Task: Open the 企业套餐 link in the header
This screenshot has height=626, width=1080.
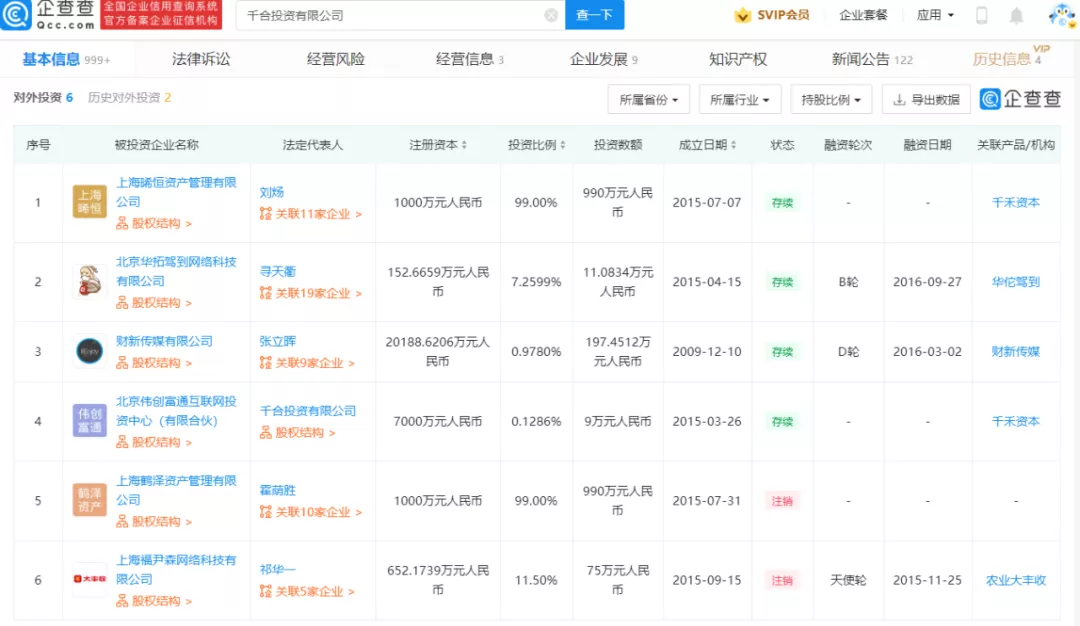Action: click(863, 15)
